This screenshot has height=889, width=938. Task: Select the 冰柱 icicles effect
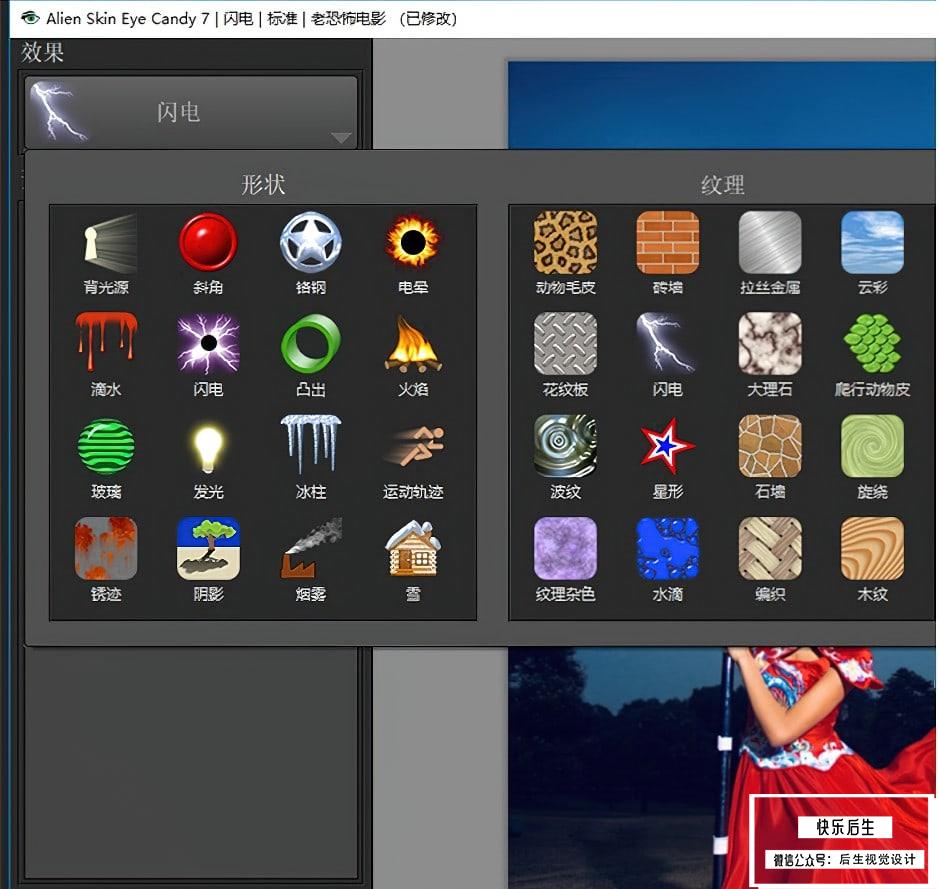pyautogui.click(x=310, y=444)
